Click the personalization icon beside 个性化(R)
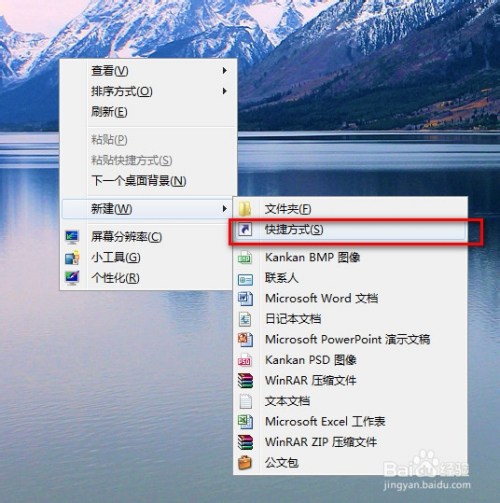500x503 pixels. pos(72,278)
